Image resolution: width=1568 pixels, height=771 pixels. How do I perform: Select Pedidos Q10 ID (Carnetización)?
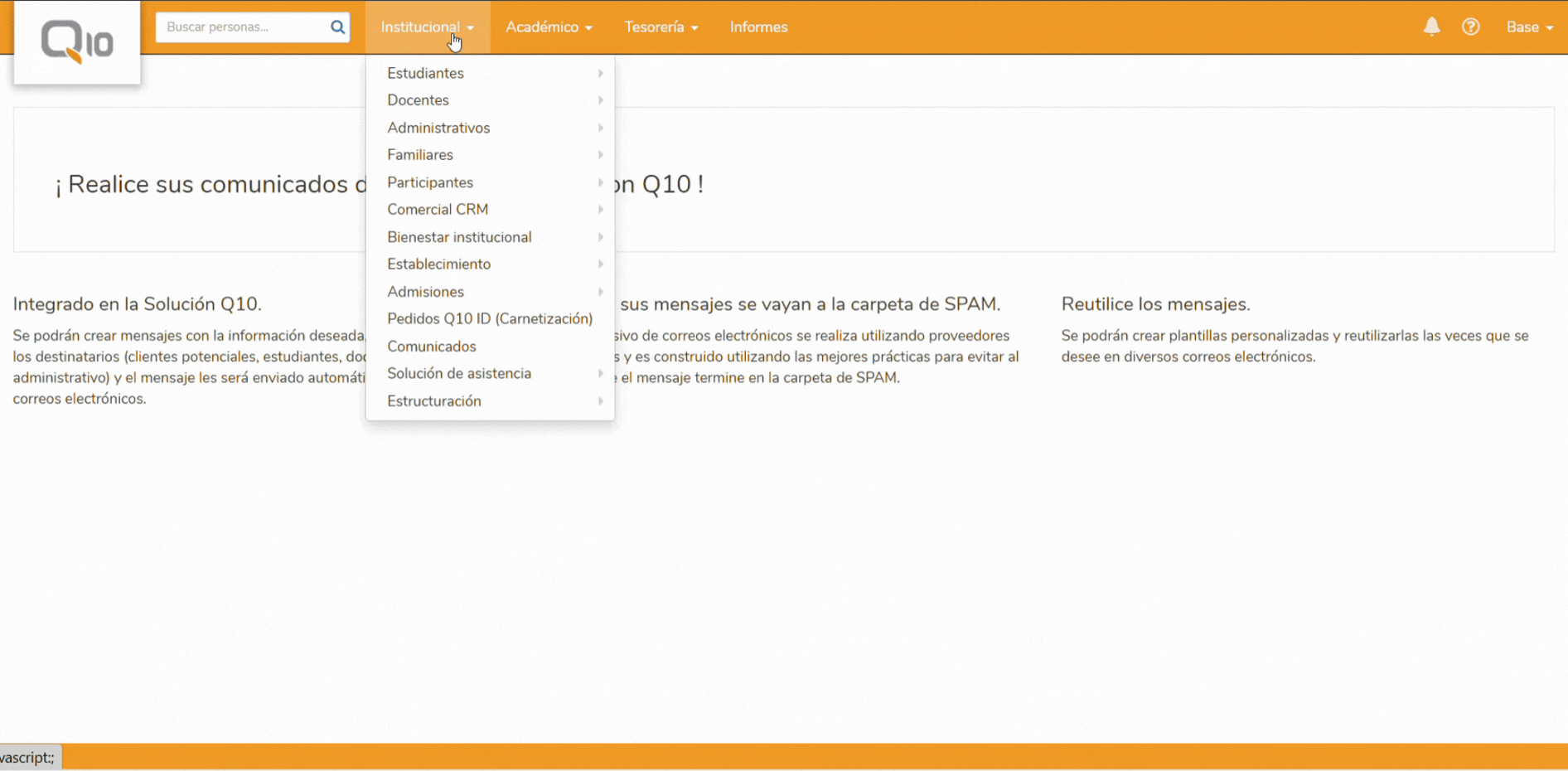pos(490,318)
